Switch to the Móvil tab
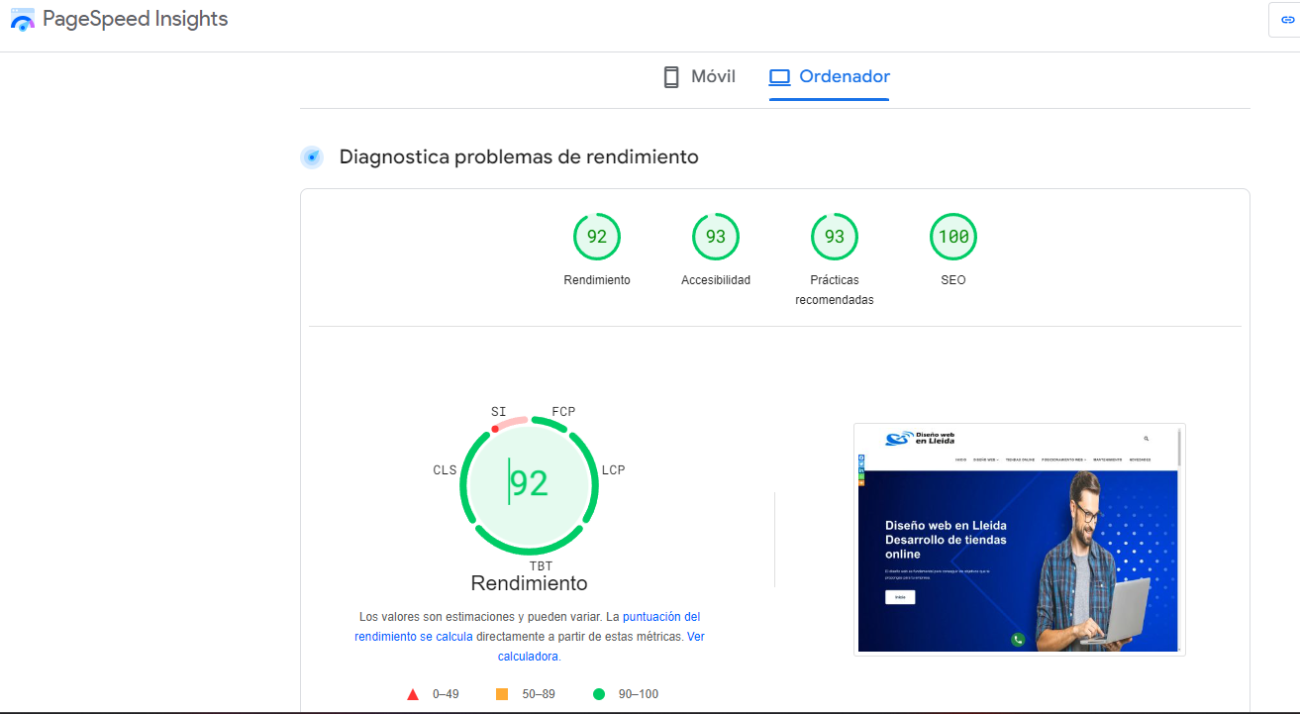 pyautogui.click(x=699, y=77)
